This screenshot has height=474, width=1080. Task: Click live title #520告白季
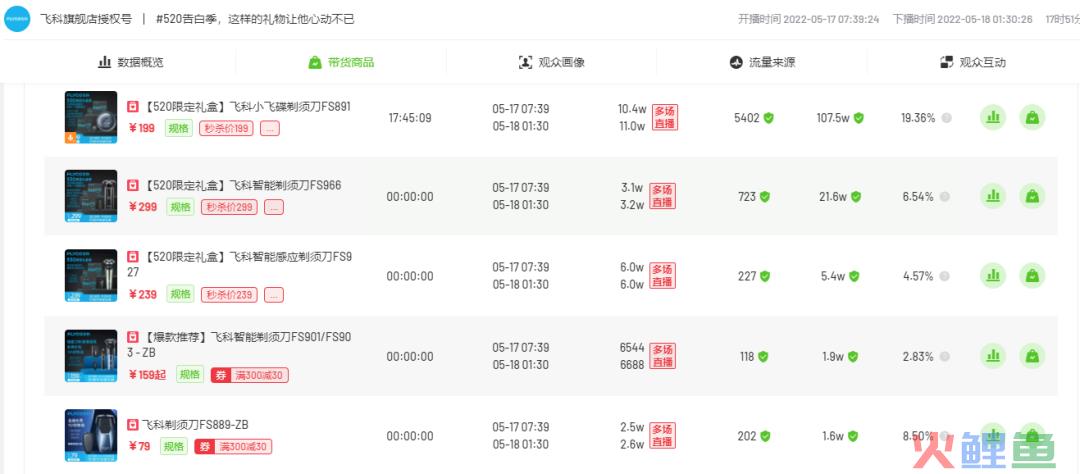[255, 19]
